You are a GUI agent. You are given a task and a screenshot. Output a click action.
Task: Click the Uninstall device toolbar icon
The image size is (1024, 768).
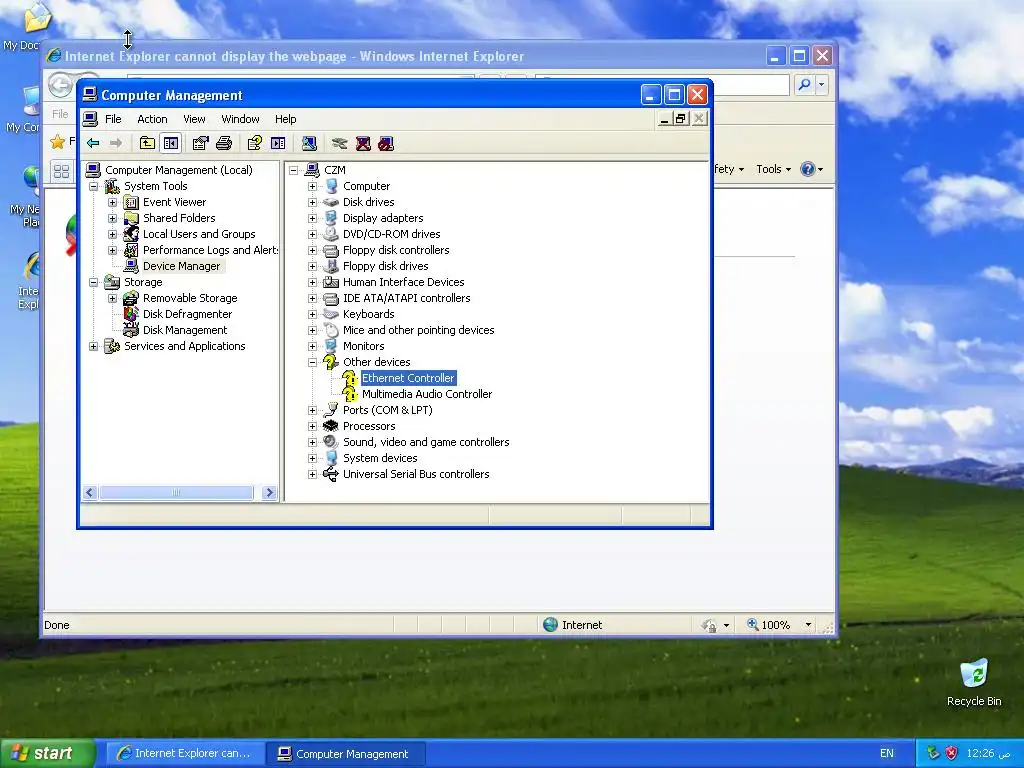click(363, 143)
